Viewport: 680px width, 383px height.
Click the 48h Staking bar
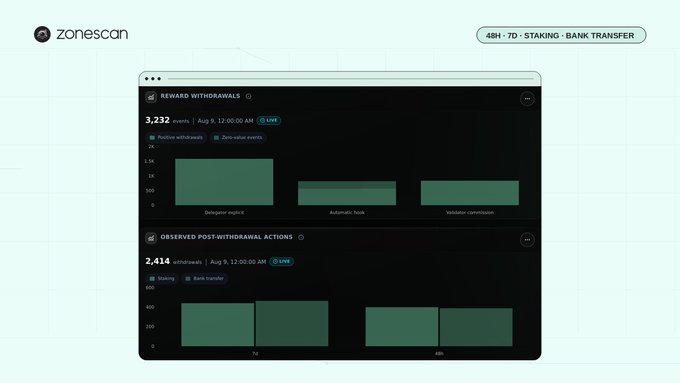(402, 327)
